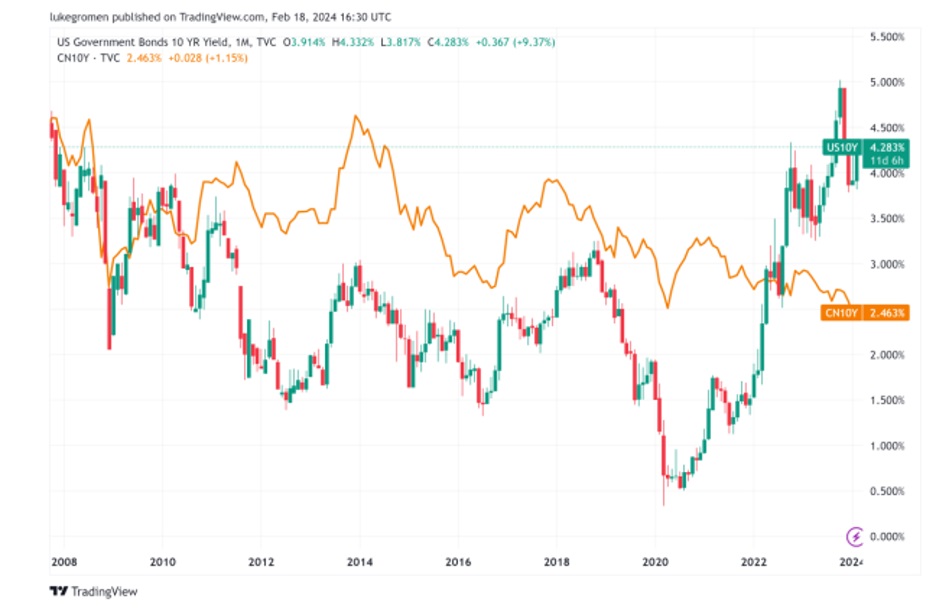This screenshot has height=616, width=936.
Task: Click the 2008 label on the time axis
Action: 65,561
